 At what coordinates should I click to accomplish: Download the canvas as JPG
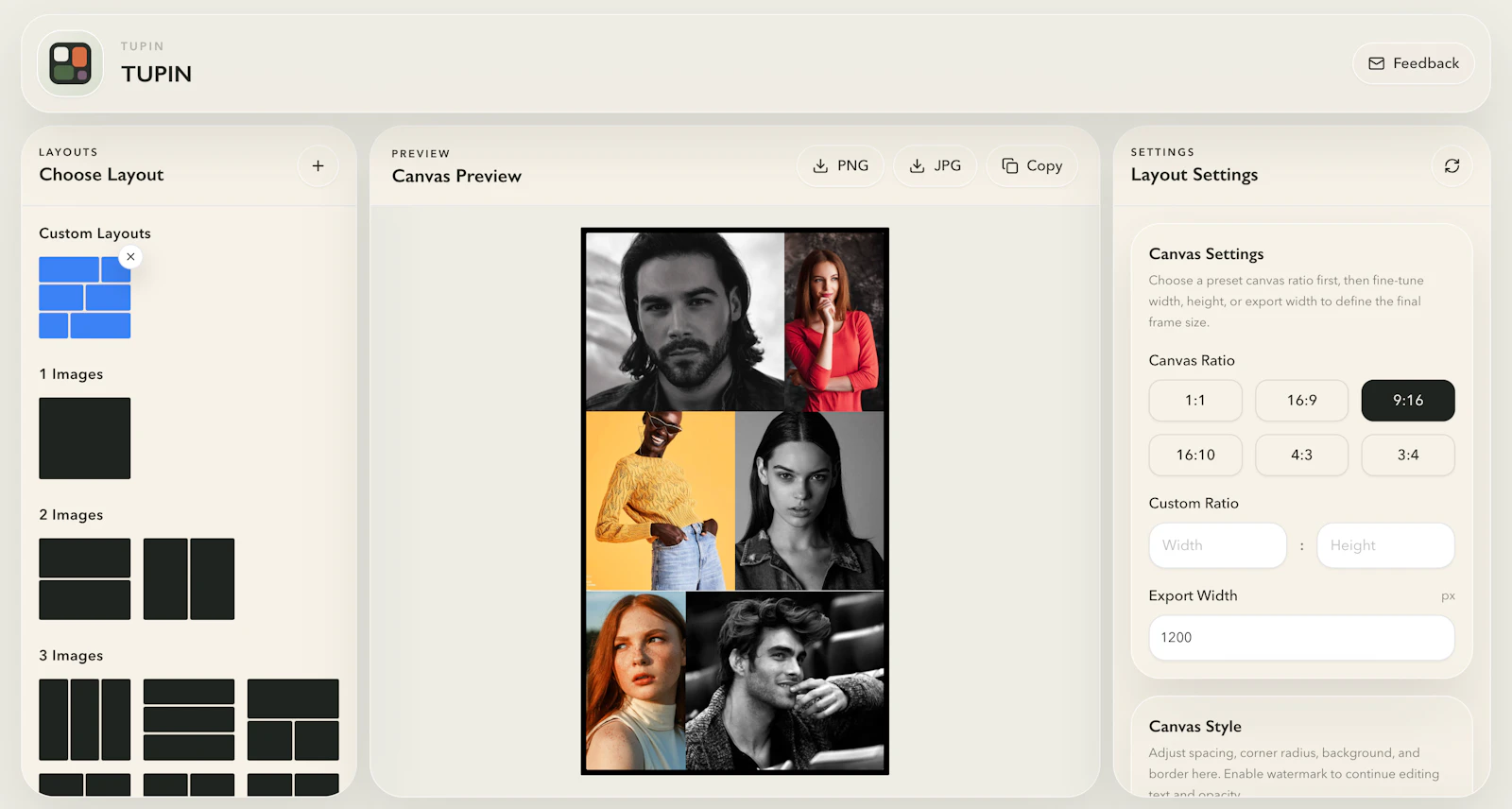tap(935, 165)
